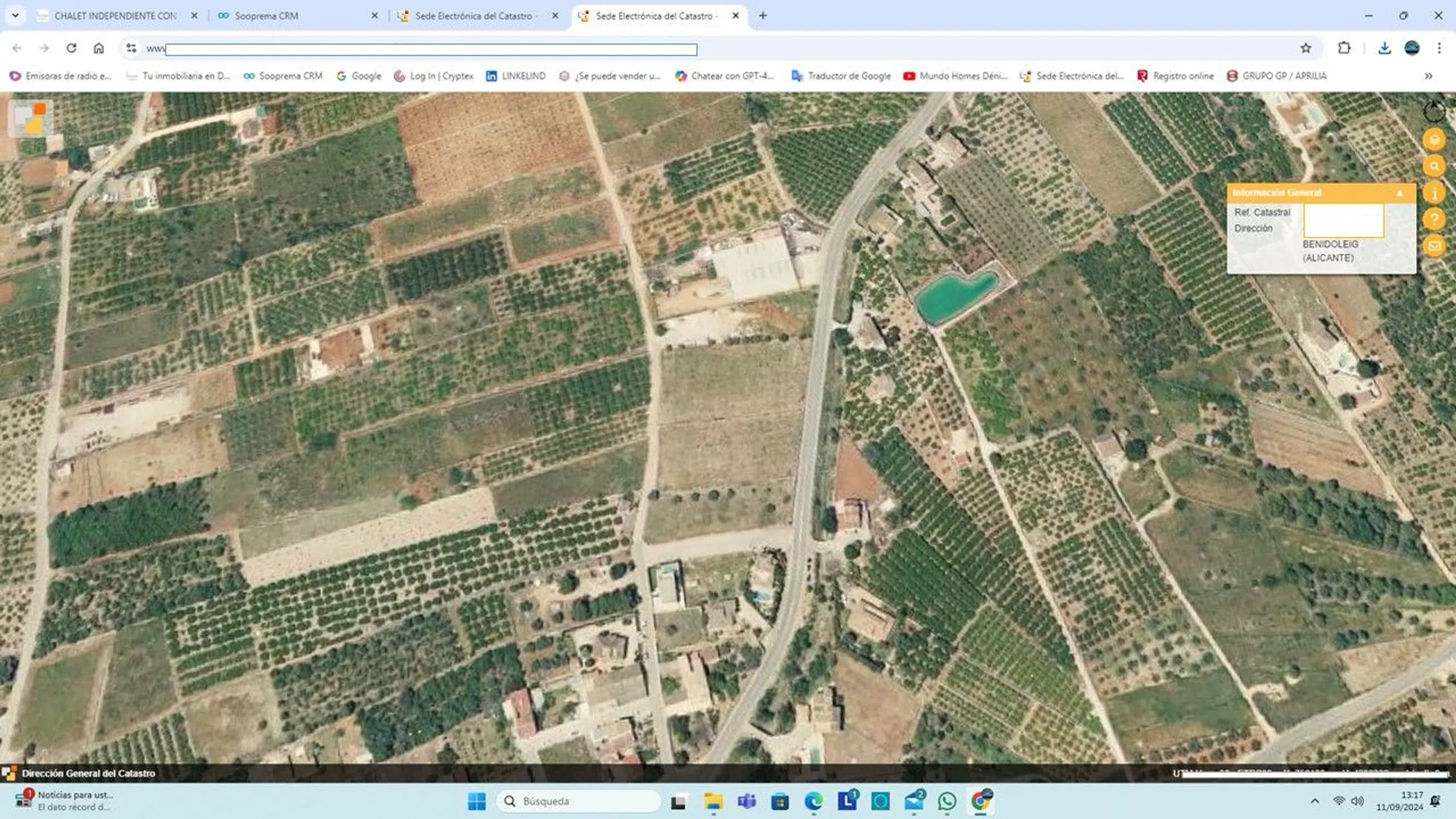Screen dimensions: 1456x819
Task: Switch to the Sooprema CRM tab
Action: pyautogui.click(x=266, y=16)
